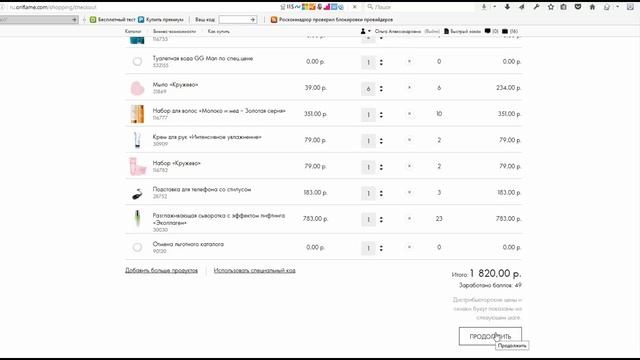
Task: Click the Бесплатный тест bookmark
Action: (x=113, y=20)
